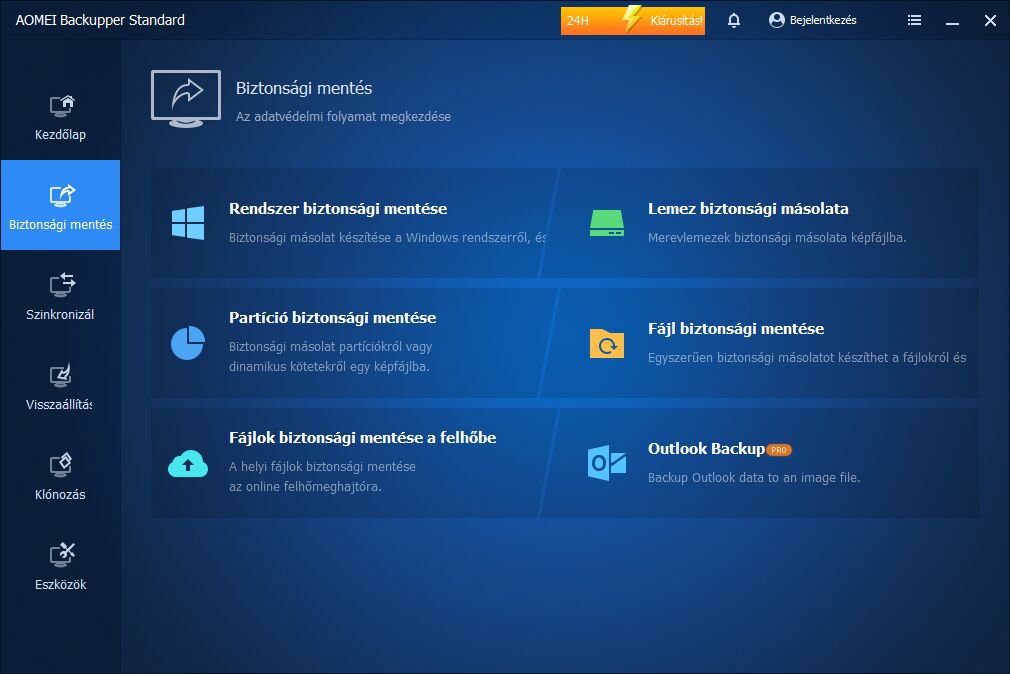Click the Outlook backup icon
The height and width of the screenshot is (674, 1010).
click(x=607, y=463)
